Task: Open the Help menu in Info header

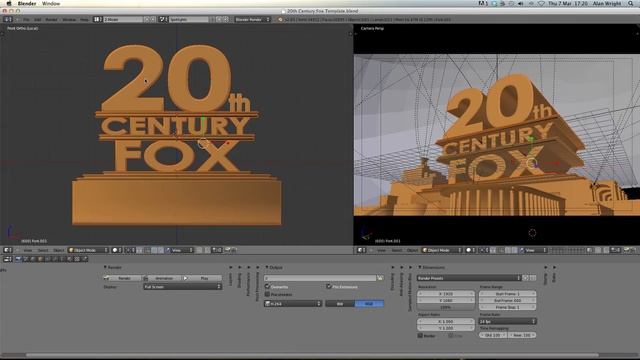Action: tap(84, 19)
